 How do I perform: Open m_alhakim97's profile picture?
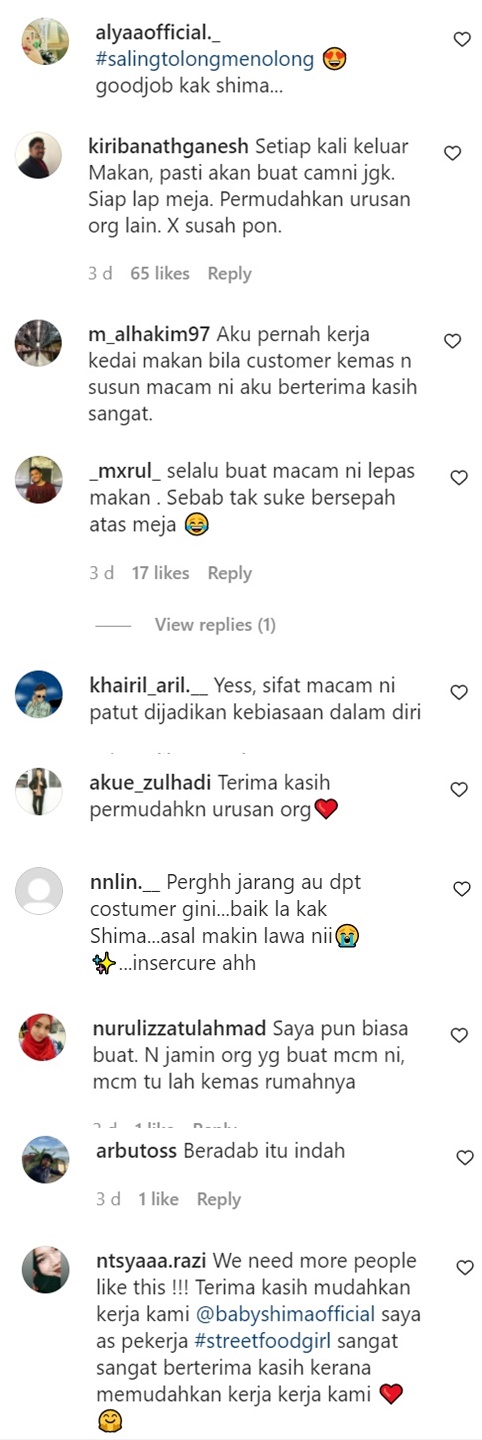39,344
